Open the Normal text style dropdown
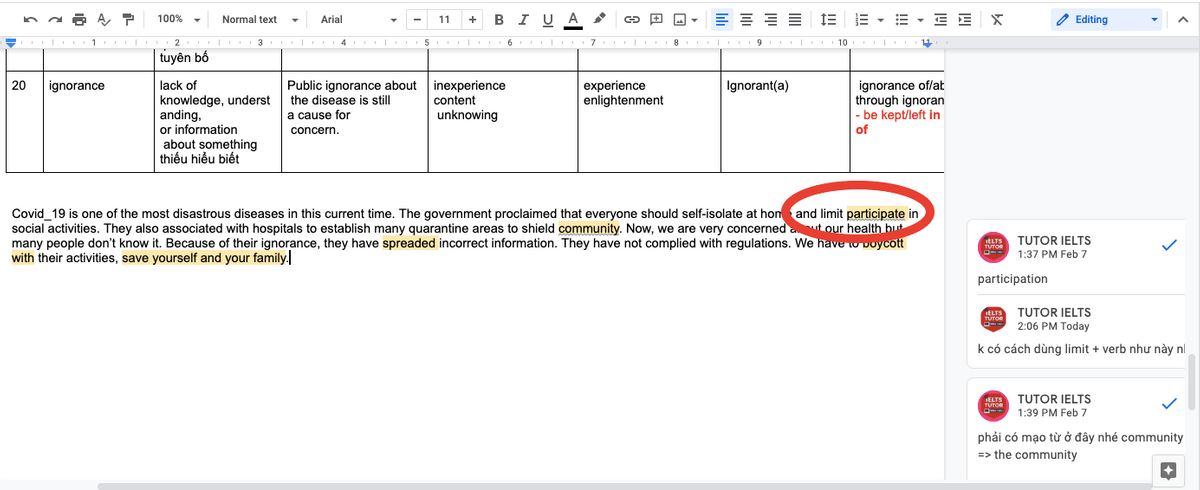 (258, 19)
